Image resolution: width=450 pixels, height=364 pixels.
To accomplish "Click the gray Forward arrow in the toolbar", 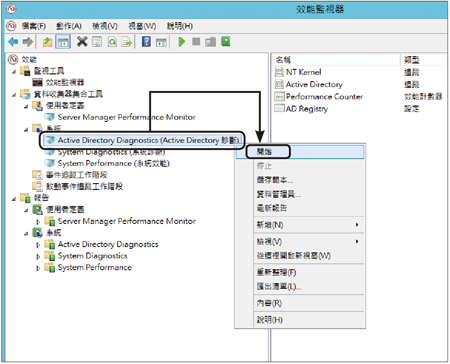I will (x=28, y=42).
